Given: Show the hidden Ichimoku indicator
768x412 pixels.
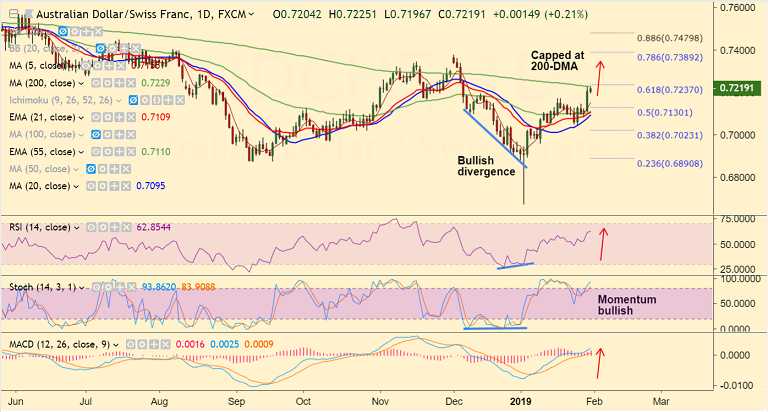Looking at the screenshot, I should tap(133, 100).
